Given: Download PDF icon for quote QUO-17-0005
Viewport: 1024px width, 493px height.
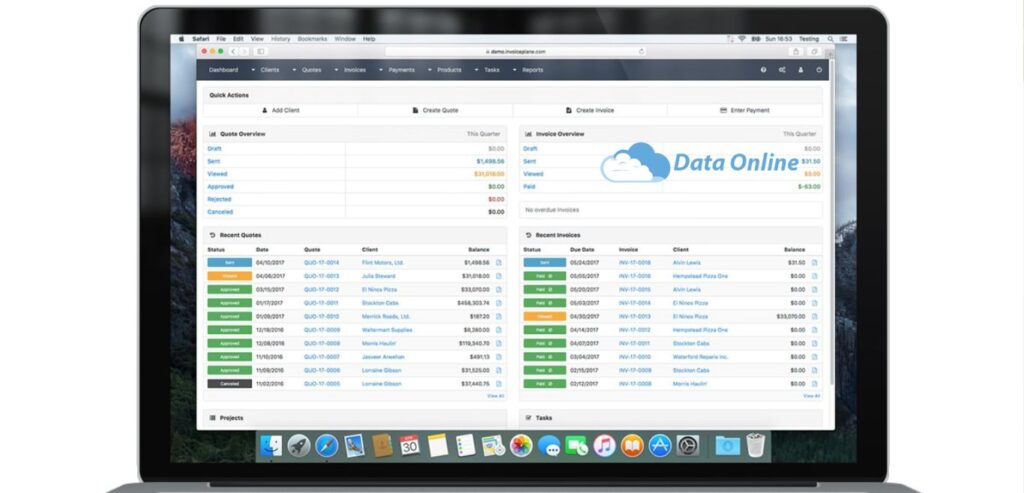Looking at the screenshot, I should pyautogui.click(x=499, y=384).
